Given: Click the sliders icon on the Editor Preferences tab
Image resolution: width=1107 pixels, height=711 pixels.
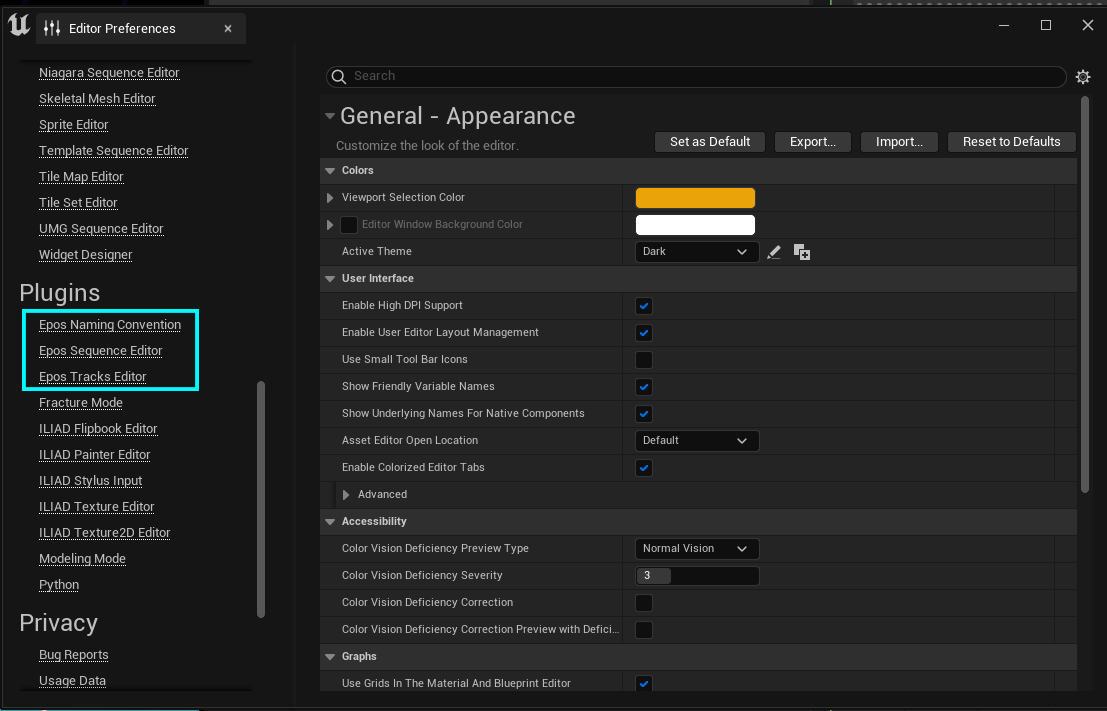Looking at the screenshot, I should tap(51, 28).
